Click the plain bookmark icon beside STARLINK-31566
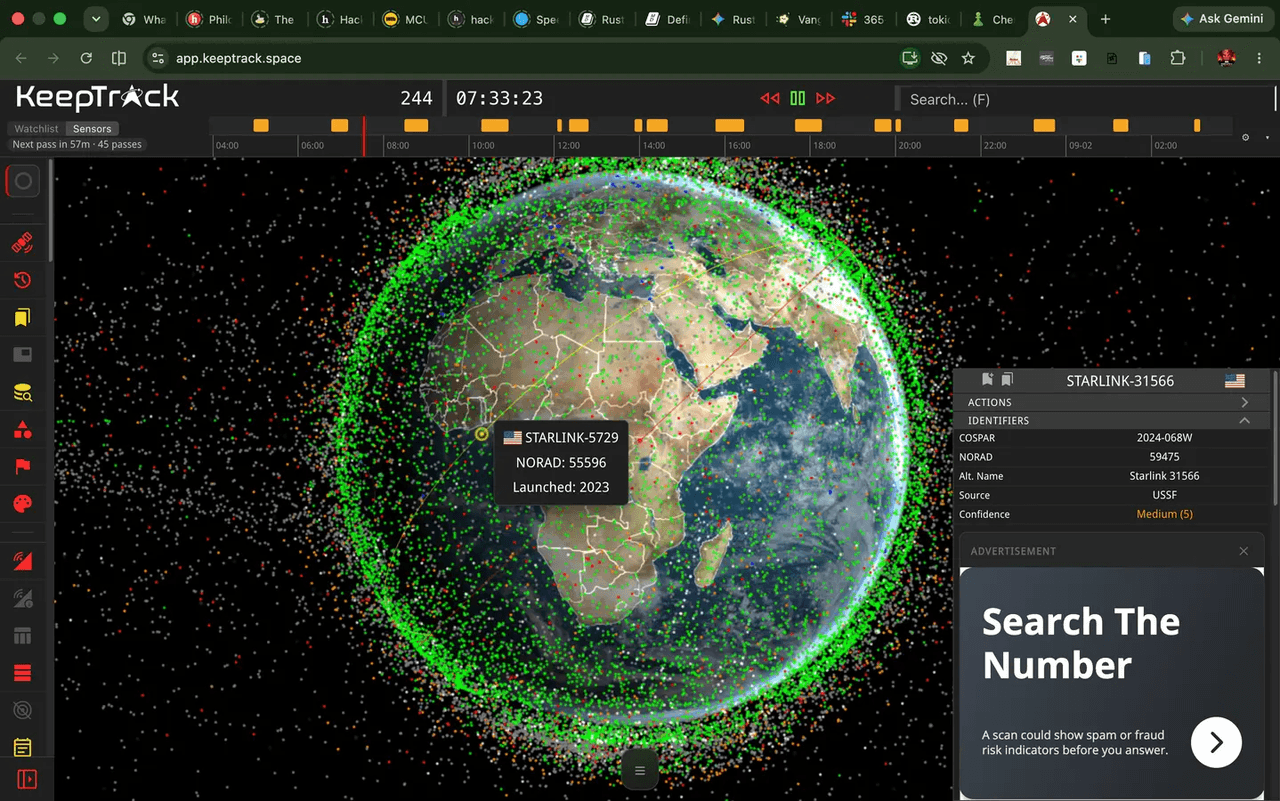Viewport: 1280px width, 801px height. pyautogui.click(x=1007, y=379)
